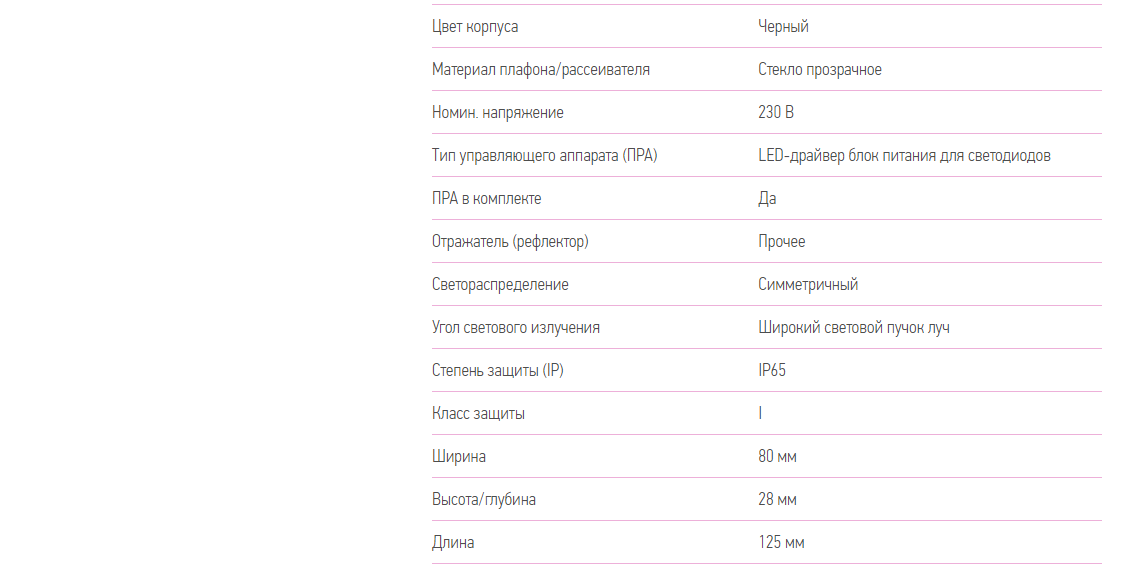Click 'Широкий световой пучок луч' value
This screenshot has height=568, width=1130.
854,328
